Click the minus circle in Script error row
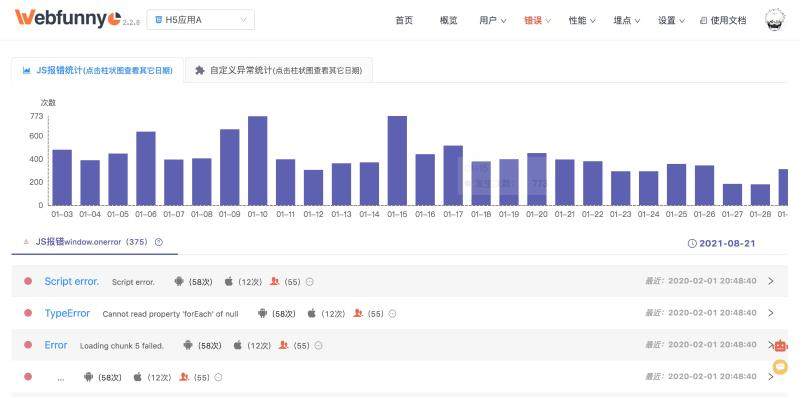The height and width of the screenshot is (397, 800). [x=309, y=282]
